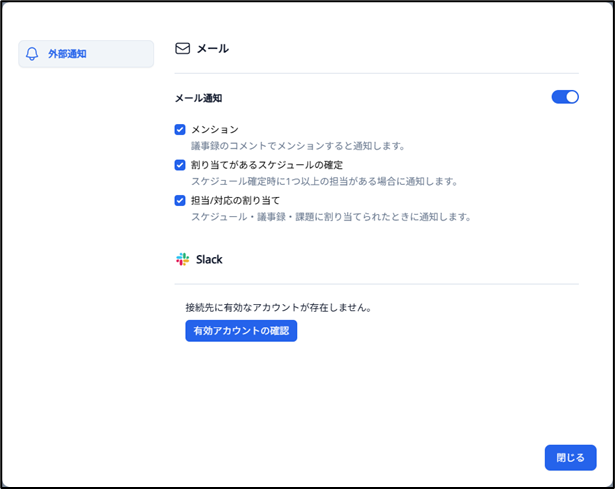
Task: Click the メール通知 label text
Action: (198, 98)
